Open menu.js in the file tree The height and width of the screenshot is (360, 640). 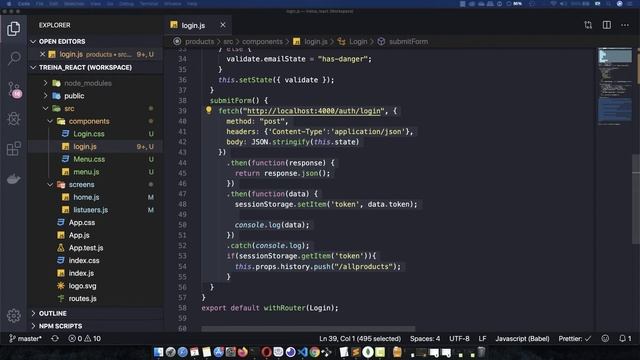(x=86, y=171)
